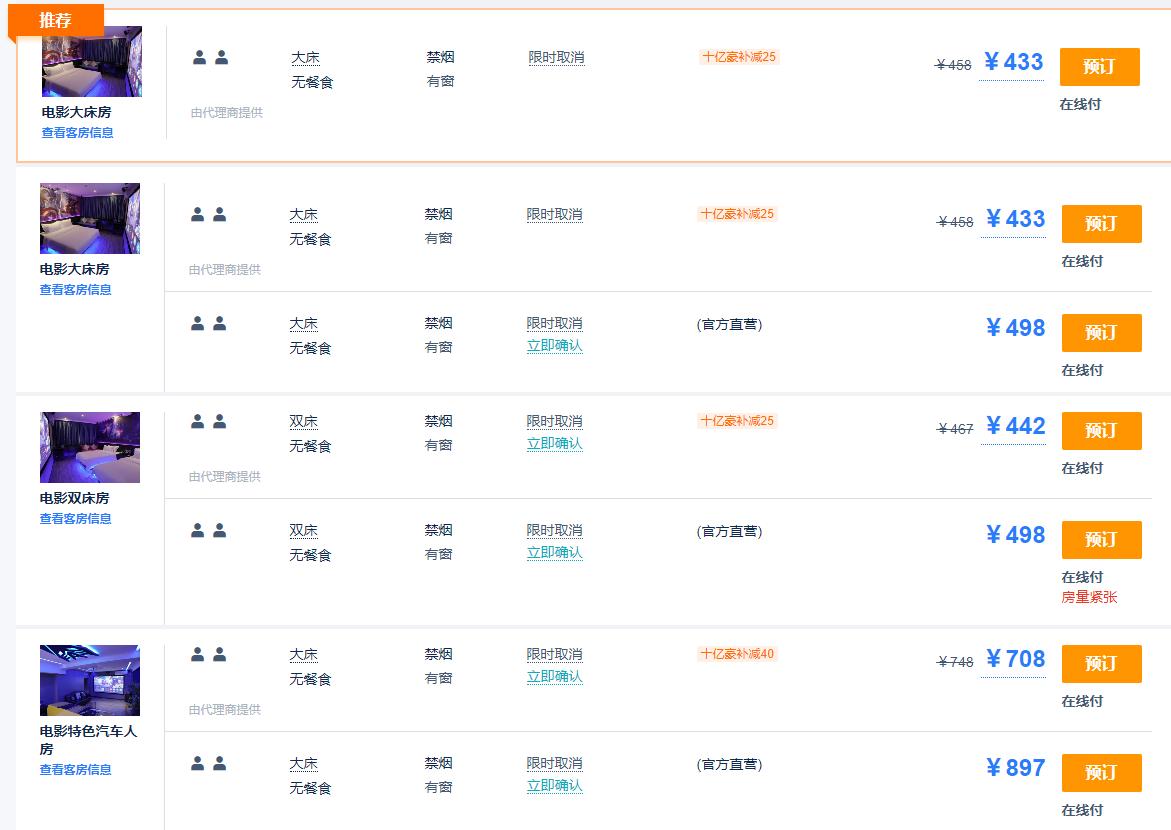Click 立即确认 in the ¥897 row
This screenshot has height=830, width=1171.
pyautogui.click(x=554, y=786)
